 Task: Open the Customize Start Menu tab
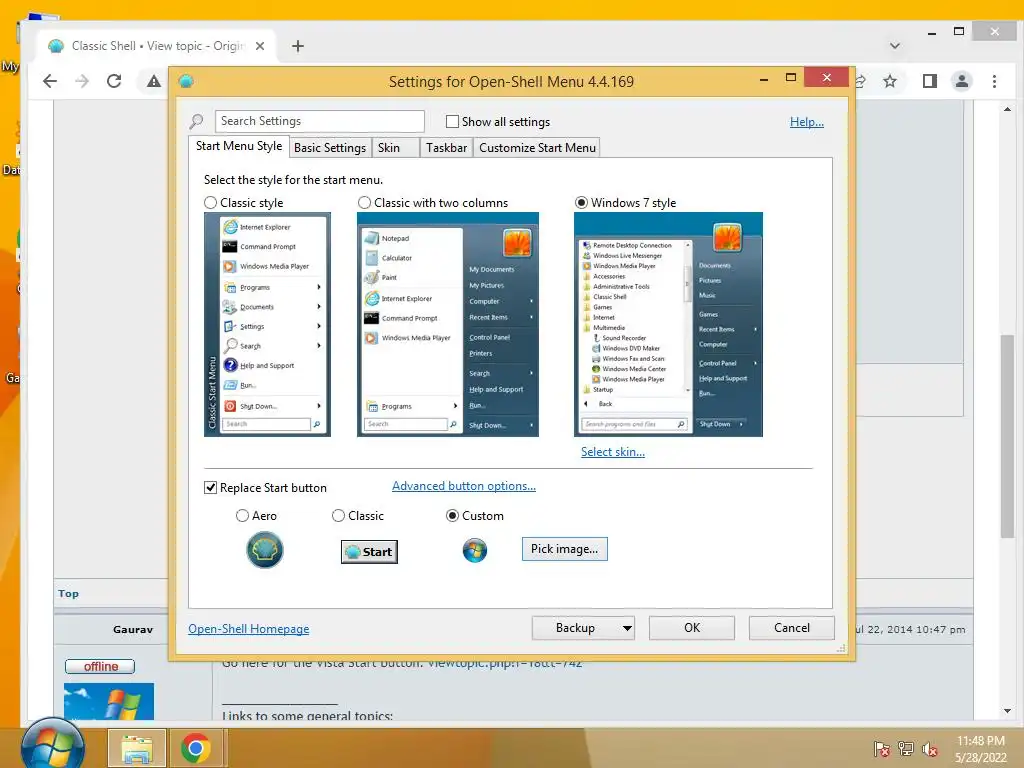[537, 148]
